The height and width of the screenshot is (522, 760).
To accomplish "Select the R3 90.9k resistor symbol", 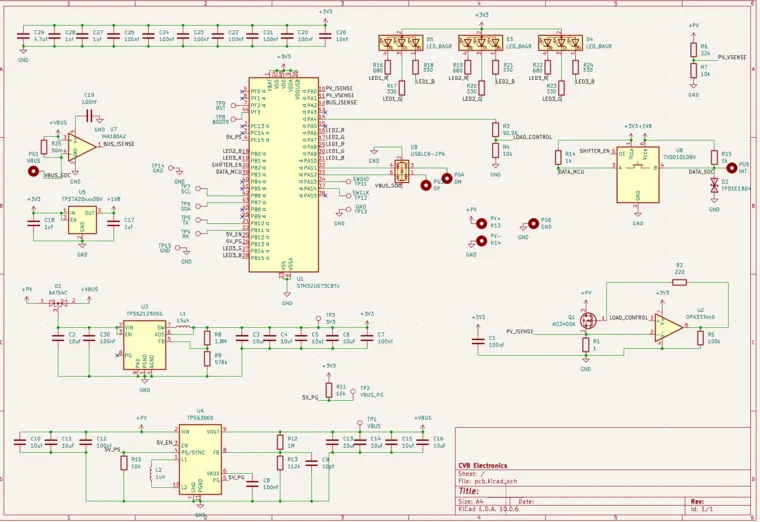I will point(495,130).
